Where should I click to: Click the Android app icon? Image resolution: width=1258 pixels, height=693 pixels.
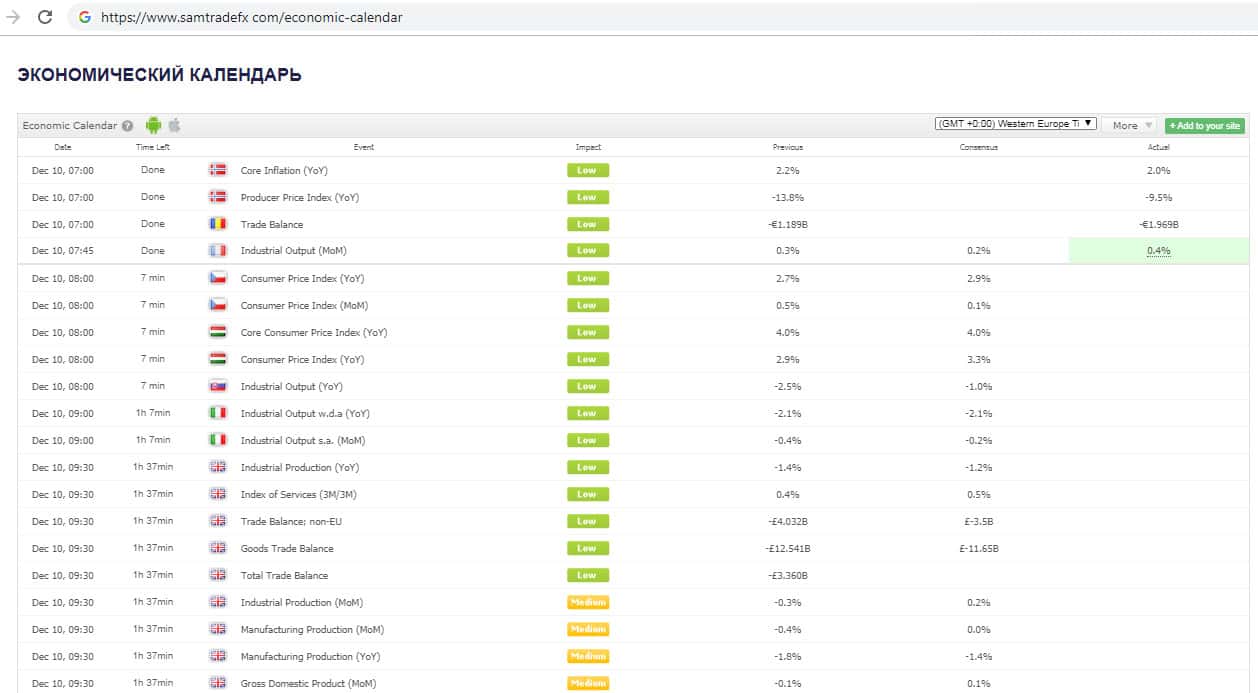(x=153, y=125)
